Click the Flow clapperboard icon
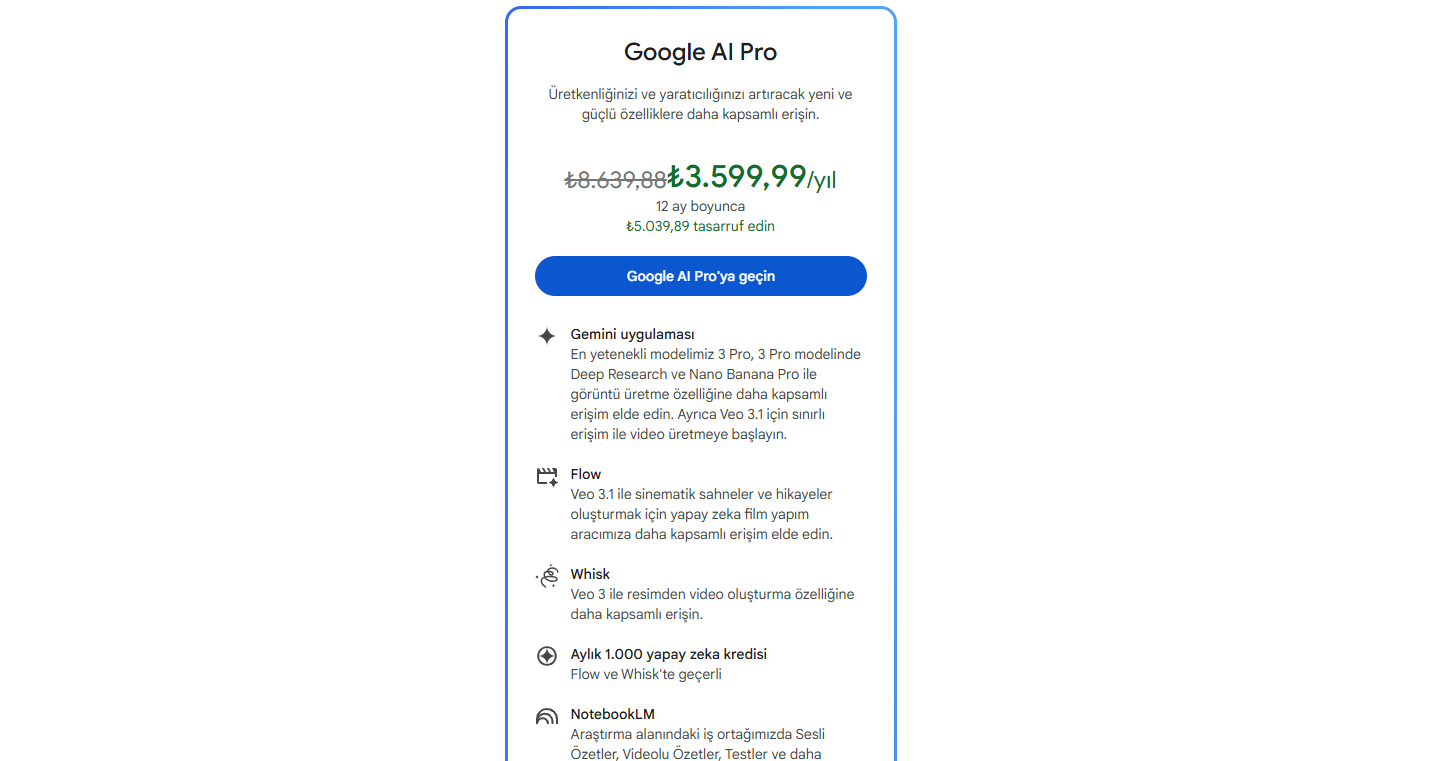Screen dimensions: 1448x761 [547, 477]
